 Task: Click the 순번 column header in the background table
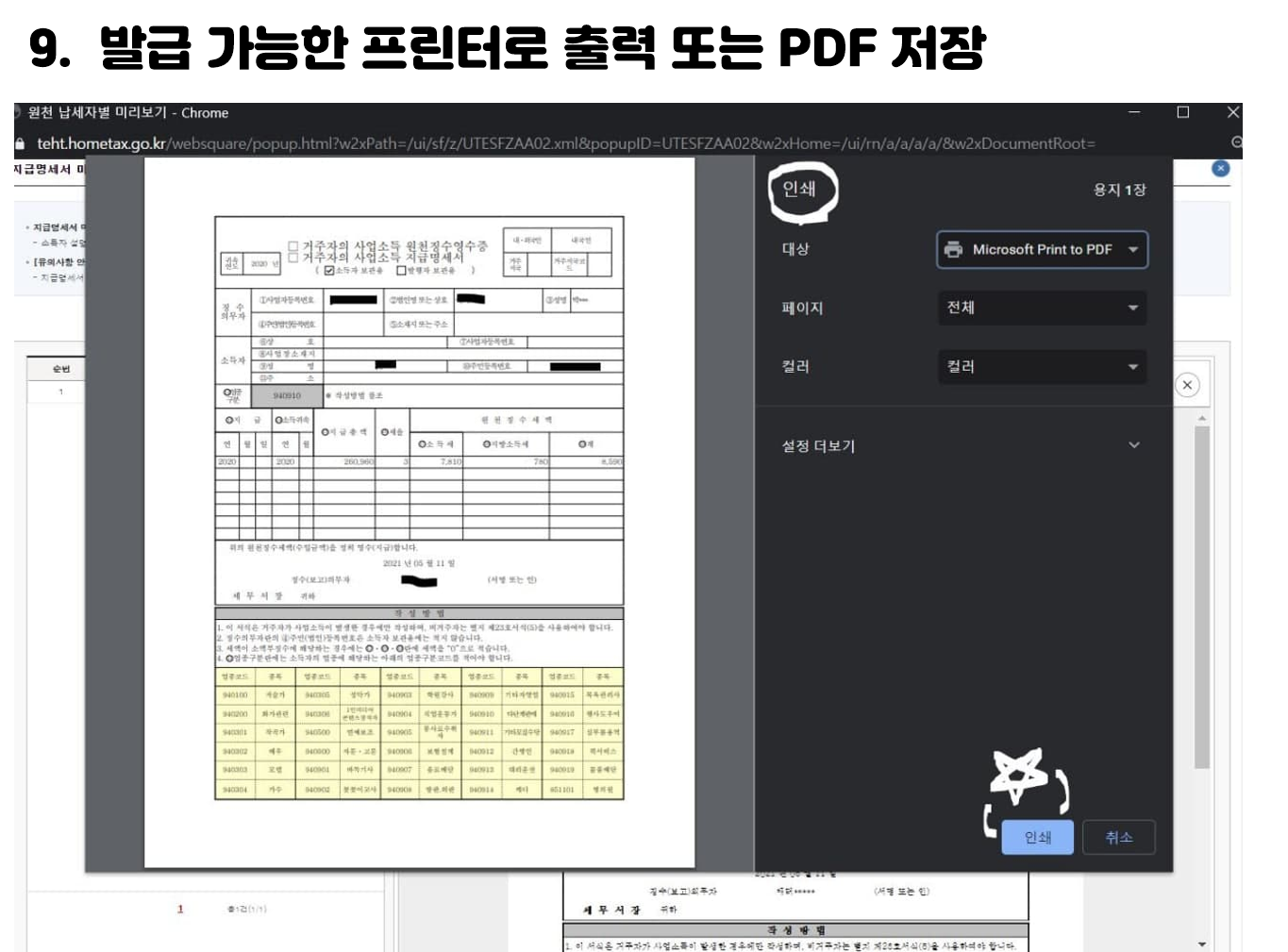pyautogui.click(x=61, y=369)
